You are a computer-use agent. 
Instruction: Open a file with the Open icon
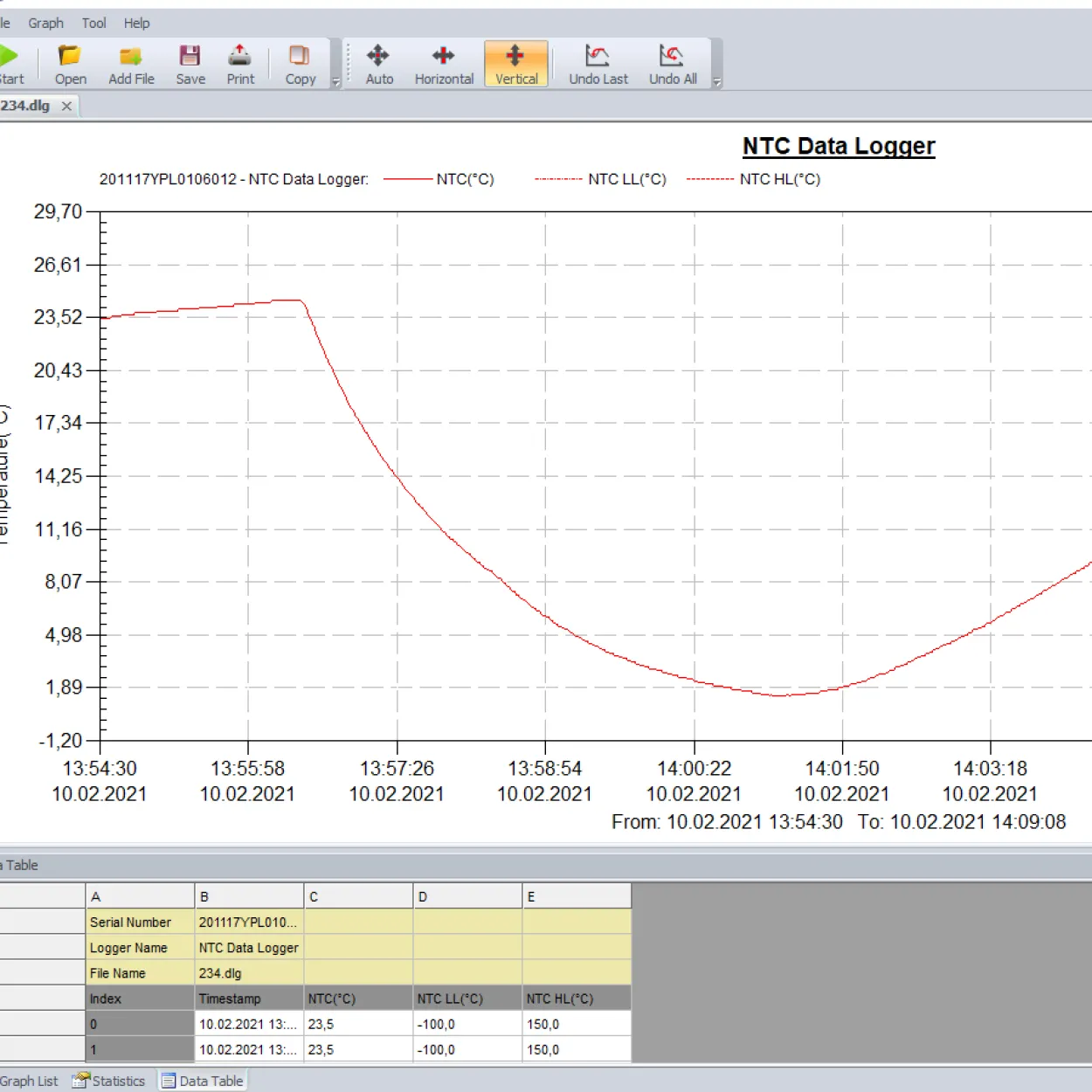point(70,56)
